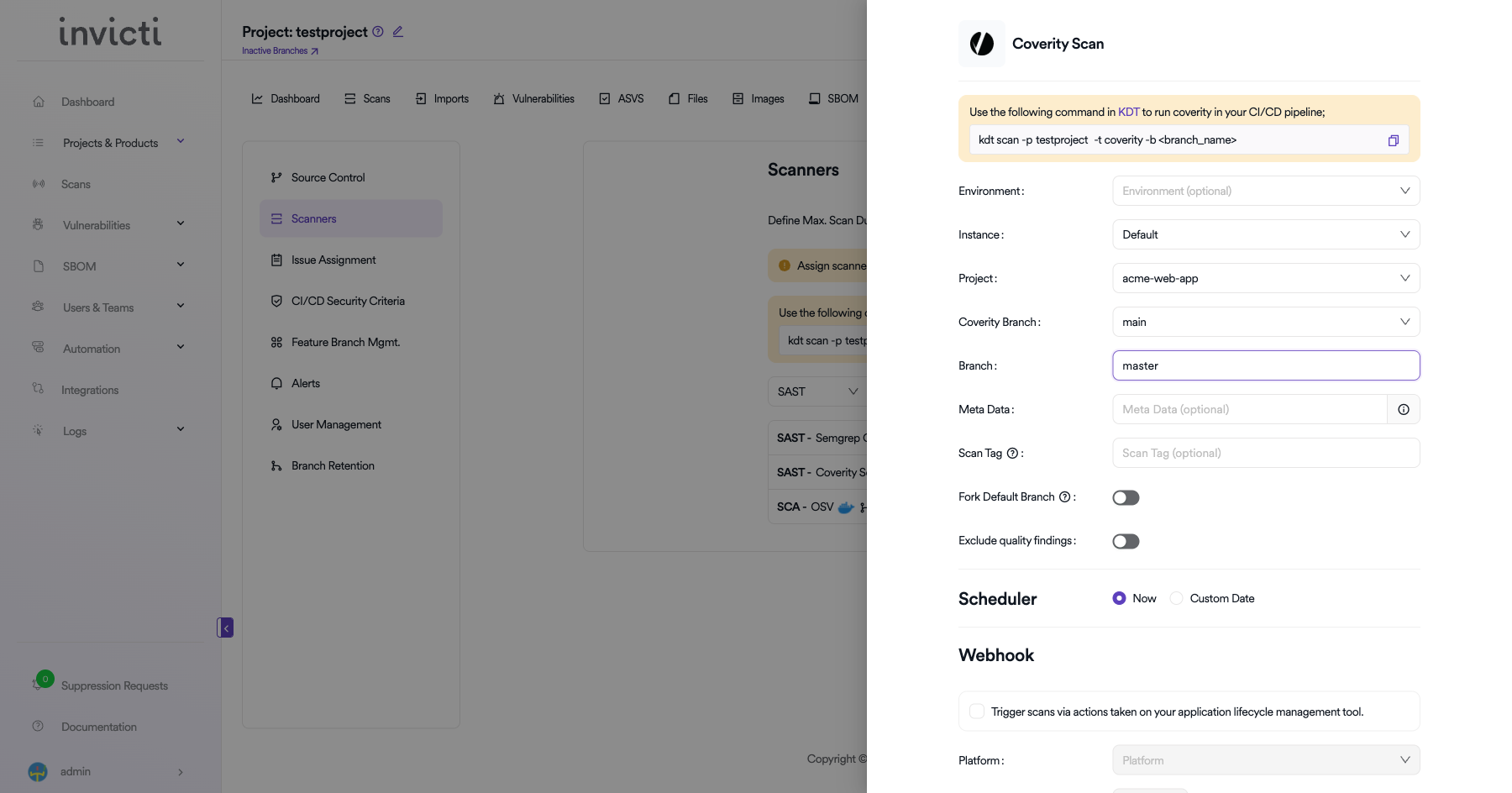Check the Trigger scans via actions checkbox
The height and width of the screenshot is (793, 1512).
click(977, 712)
